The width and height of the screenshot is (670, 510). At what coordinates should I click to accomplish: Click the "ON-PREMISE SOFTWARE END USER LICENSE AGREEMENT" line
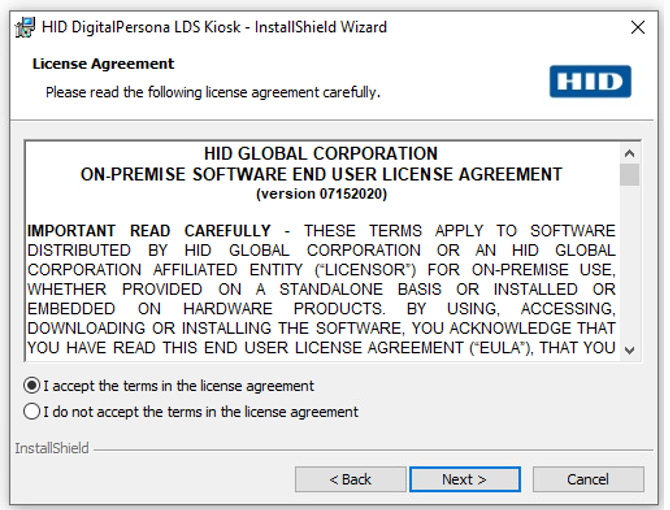tap(321, 174)
